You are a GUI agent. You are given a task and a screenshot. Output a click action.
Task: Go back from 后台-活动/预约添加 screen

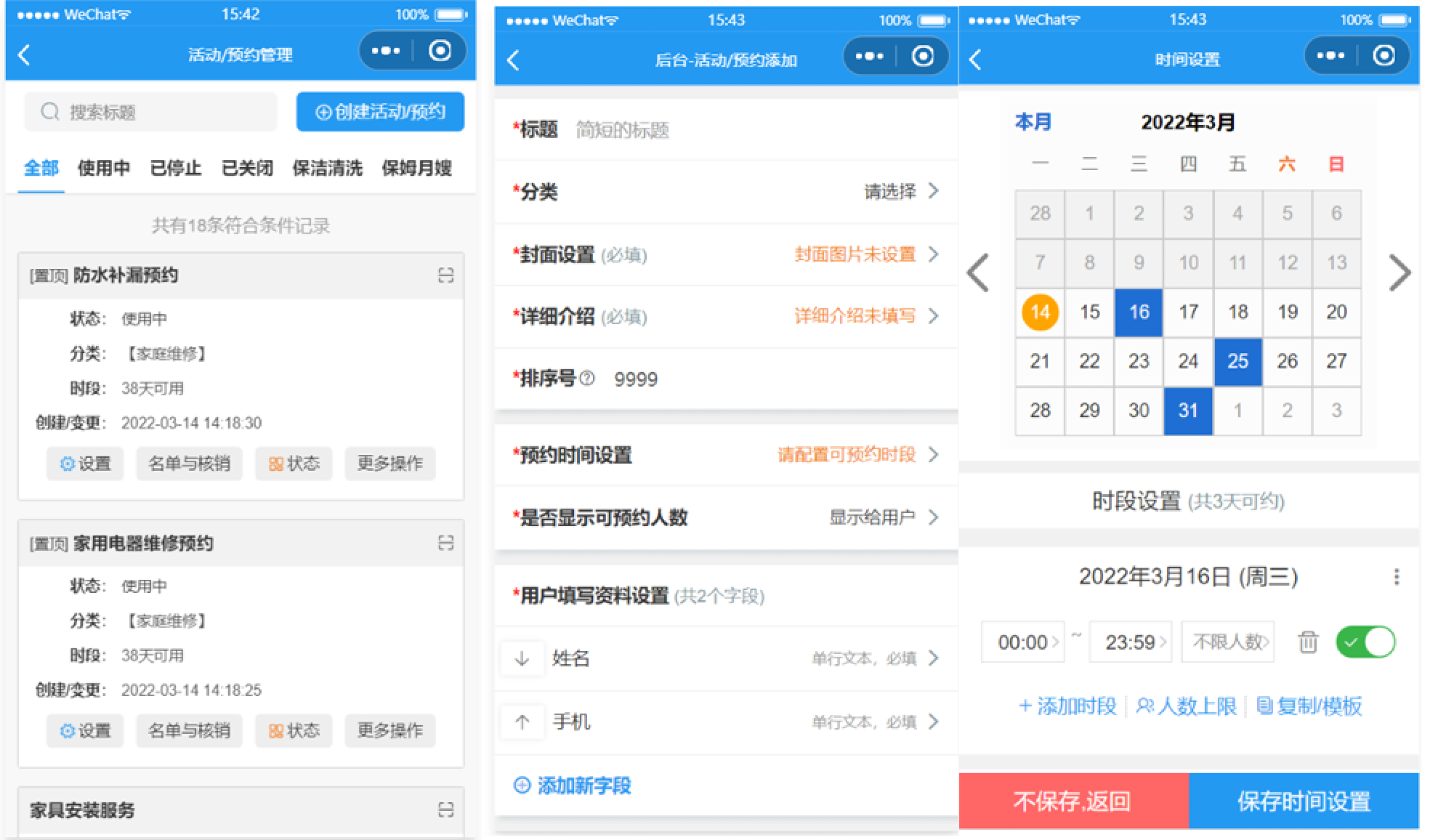tap(513, 60)
